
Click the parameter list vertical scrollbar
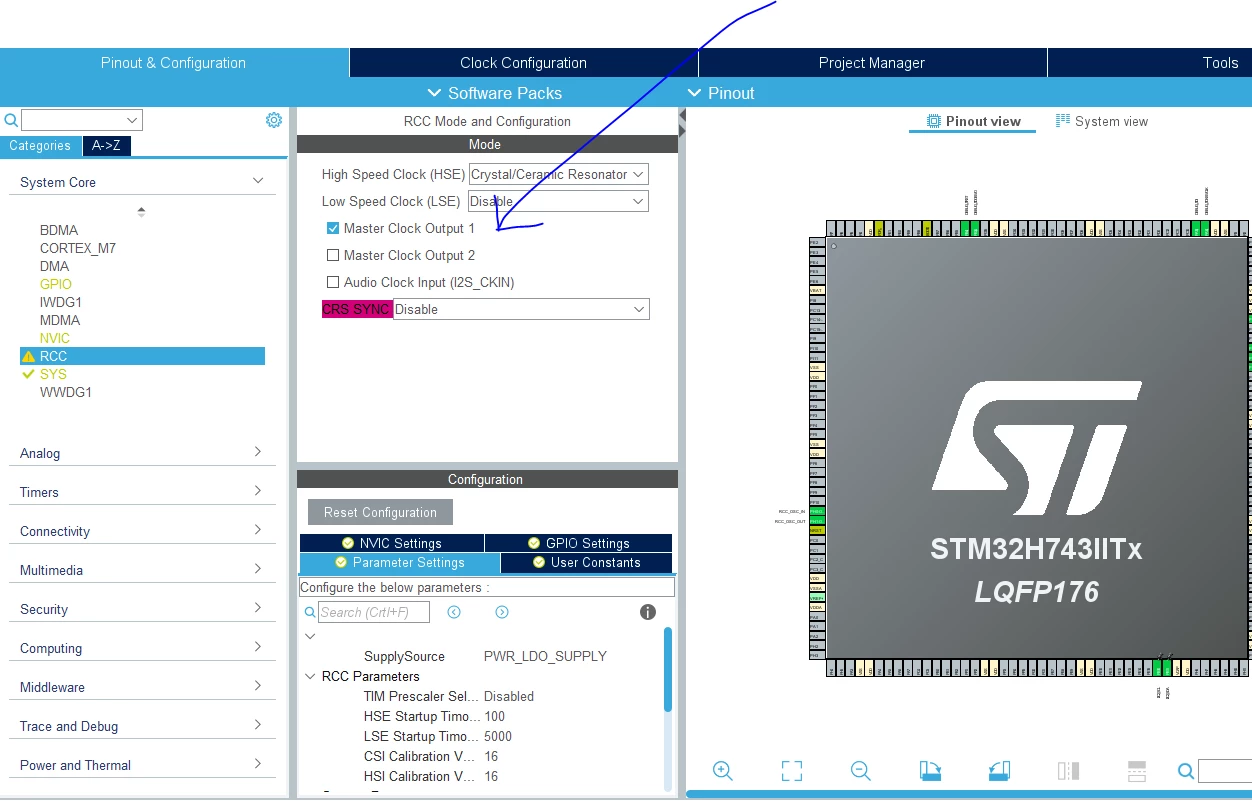668,669
